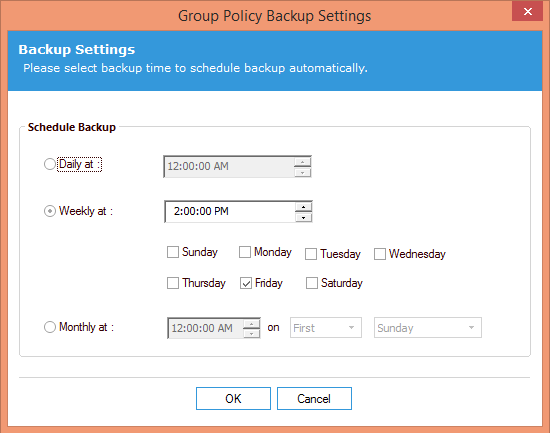Enable the Monday checkbox
This screenshot has height=433, width=550.
click(x=245, y=252)
